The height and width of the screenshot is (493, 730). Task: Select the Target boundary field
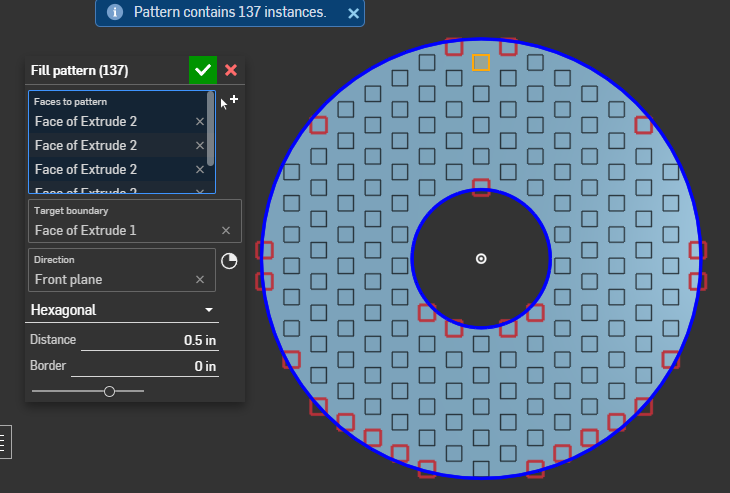pyautogui.click(x=135, y=221)
